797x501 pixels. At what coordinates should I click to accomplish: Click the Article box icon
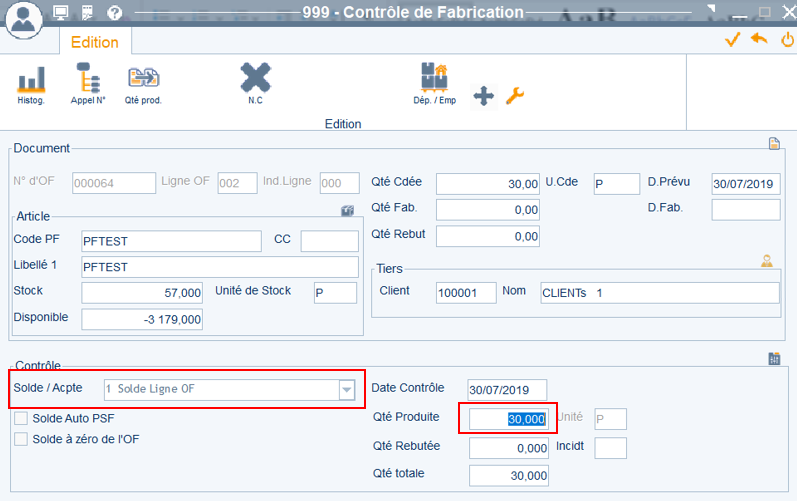pos(348,210)
